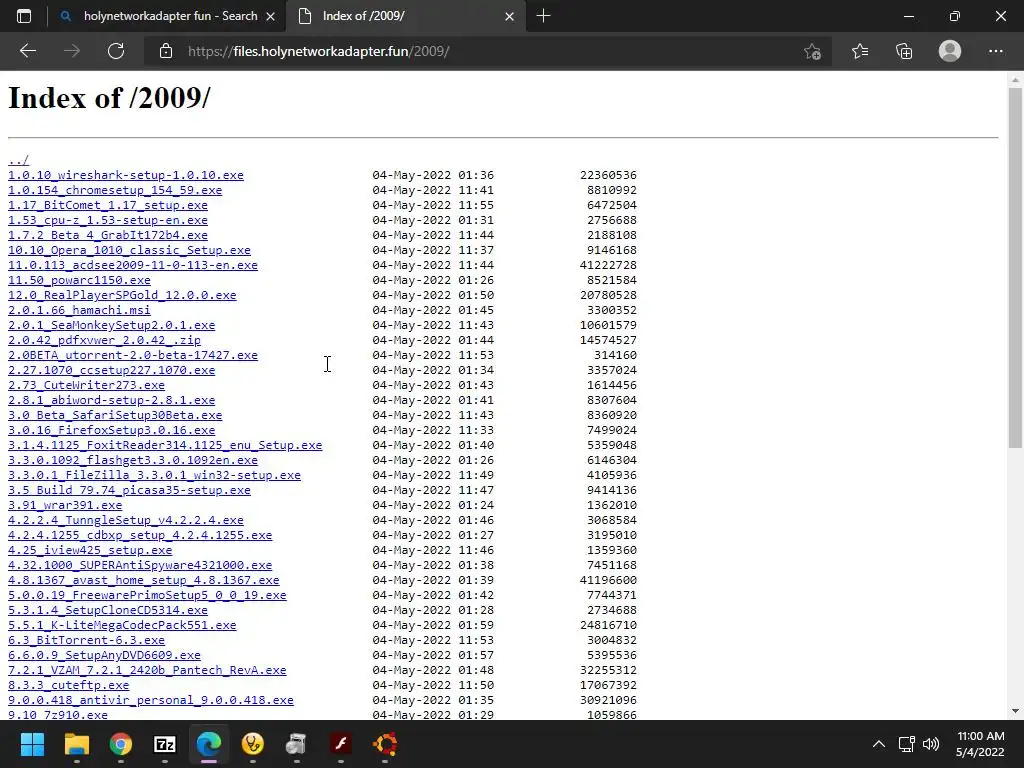
Task: Download 4.8.1367_avast_home_setup_4.8.1367.exe
Action: click(x=144, y=581)
